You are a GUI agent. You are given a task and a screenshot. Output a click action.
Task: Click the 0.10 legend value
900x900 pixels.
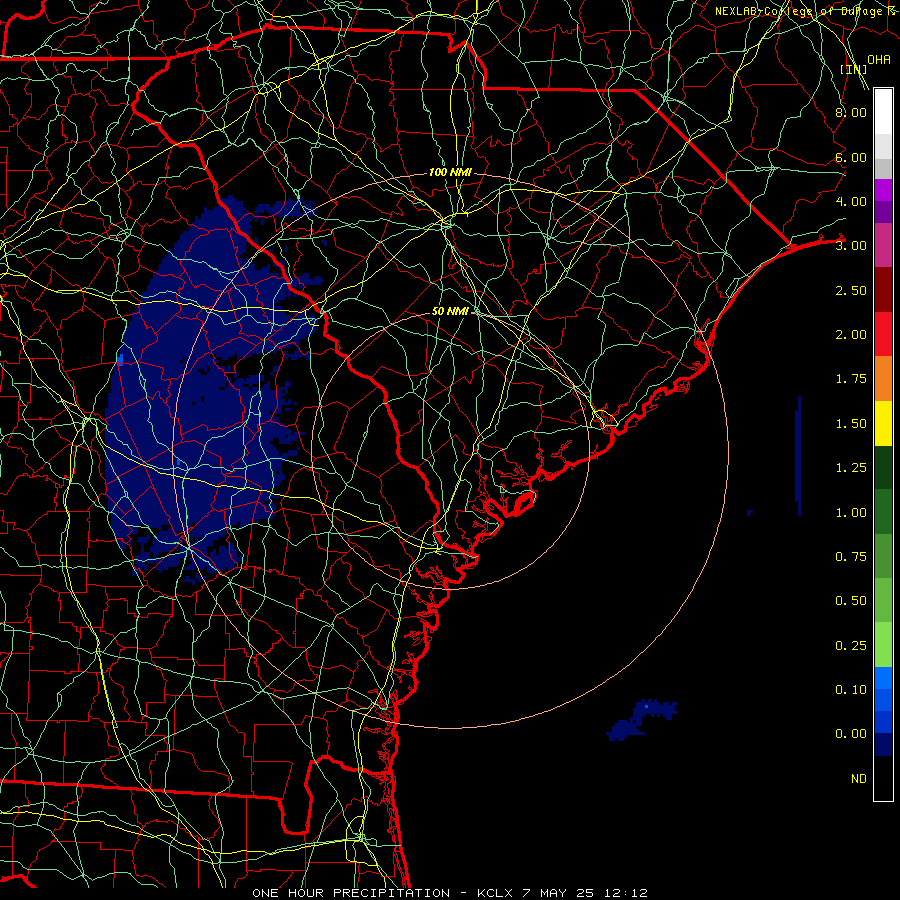point(851,690)
